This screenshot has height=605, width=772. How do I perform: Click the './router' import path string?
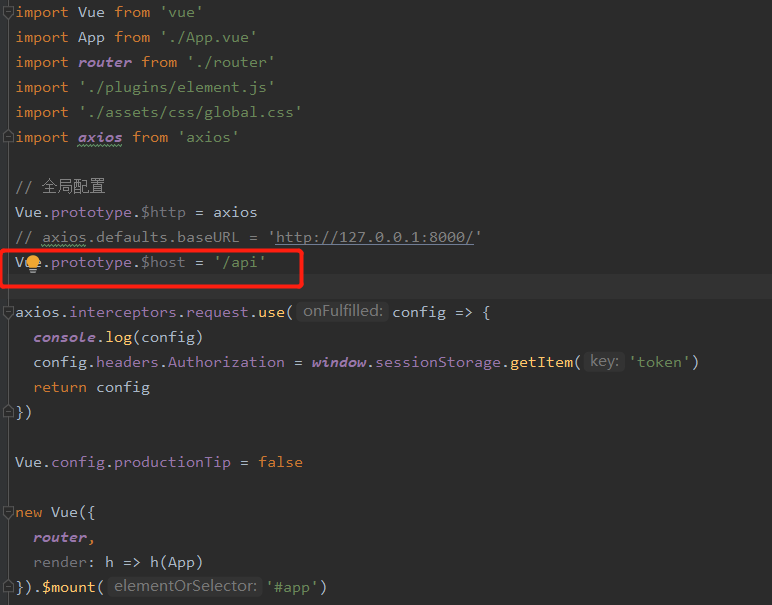point(230,63)
